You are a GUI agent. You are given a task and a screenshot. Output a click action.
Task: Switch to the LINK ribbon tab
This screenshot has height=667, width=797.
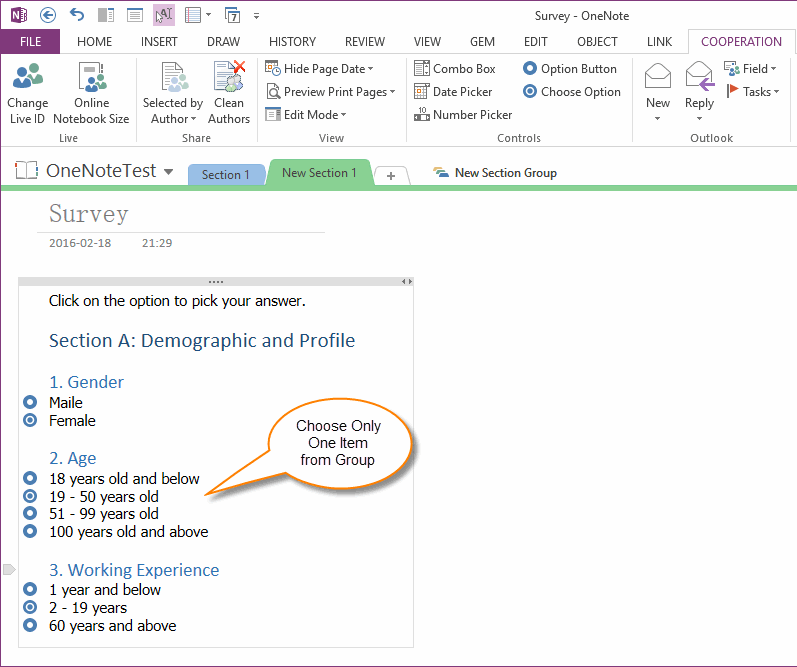[x=659, y=42]
